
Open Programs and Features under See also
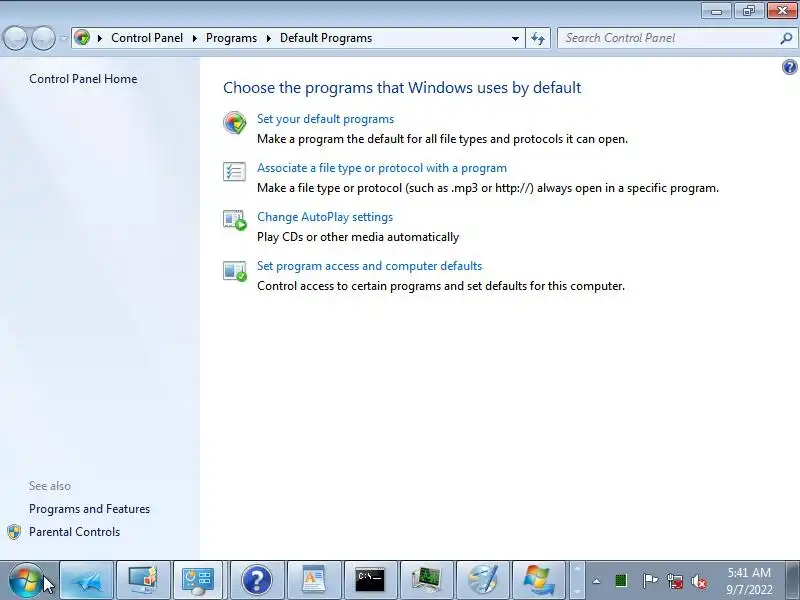tap(89, 509)
